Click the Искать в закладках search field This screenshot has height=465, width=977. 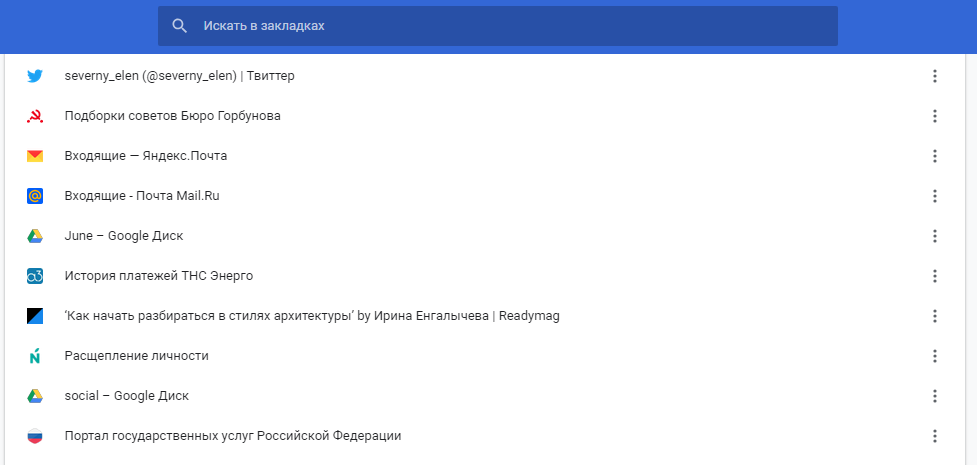pos(500,26)
